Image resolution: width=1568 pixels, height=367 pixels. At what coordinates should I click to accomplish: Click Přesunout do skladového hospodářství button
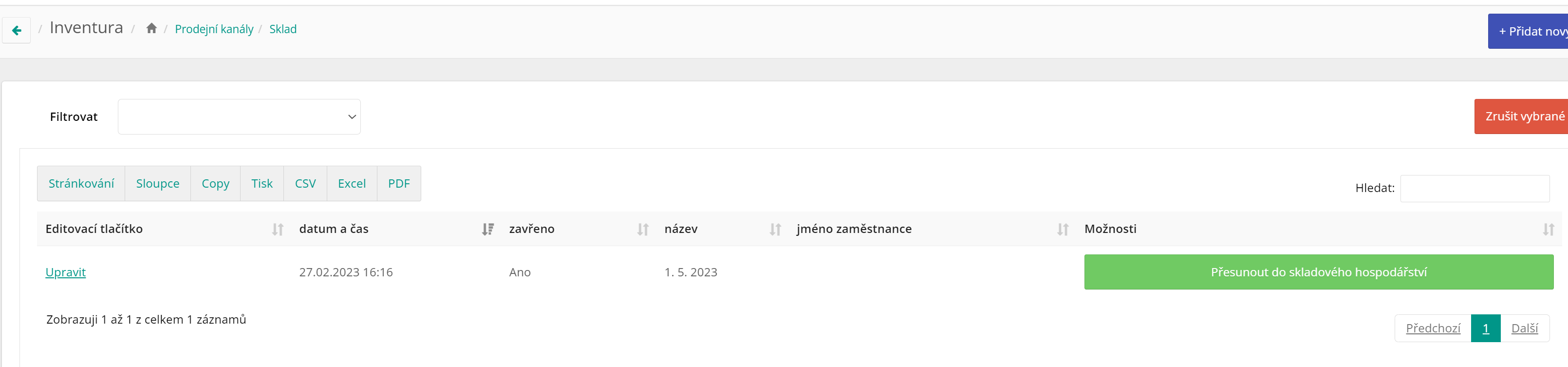1319,272
